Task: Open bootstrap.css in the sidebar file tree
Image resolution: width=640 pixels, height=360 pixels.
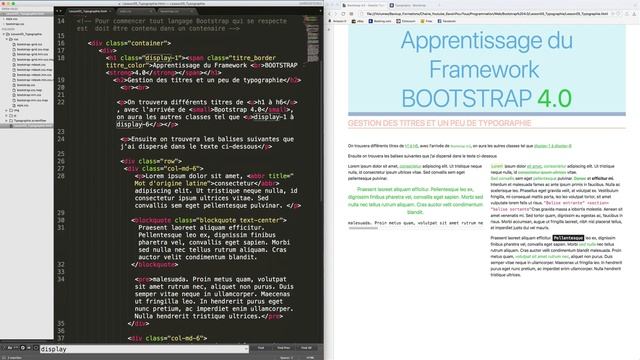Action: [x=25, y=85]
